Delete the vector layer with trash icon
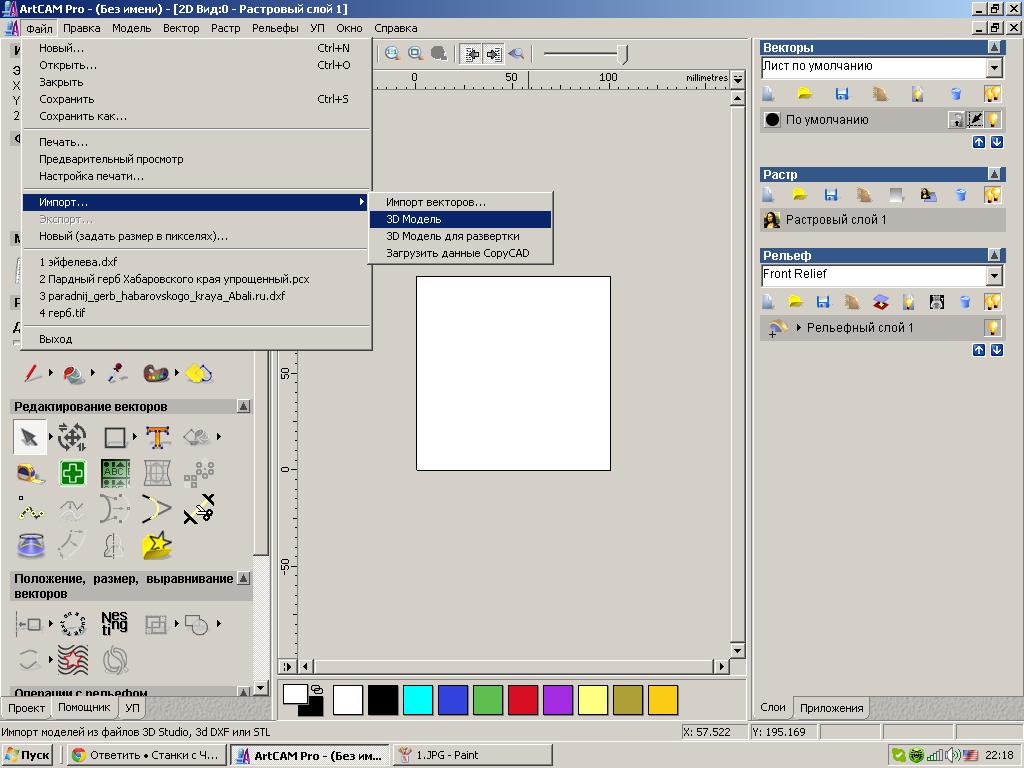This screenshot has width=1024, height=768. point(955,93)
